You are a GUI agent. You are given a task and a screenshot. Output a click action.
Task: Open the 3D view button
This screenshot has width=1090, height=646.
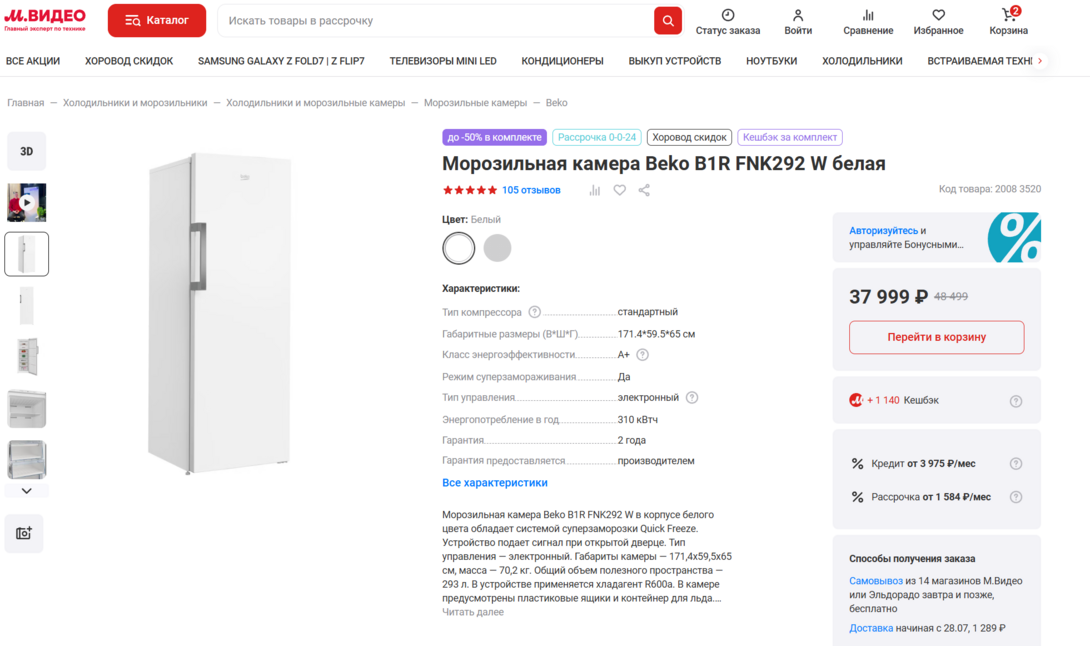tap(26, 152)
